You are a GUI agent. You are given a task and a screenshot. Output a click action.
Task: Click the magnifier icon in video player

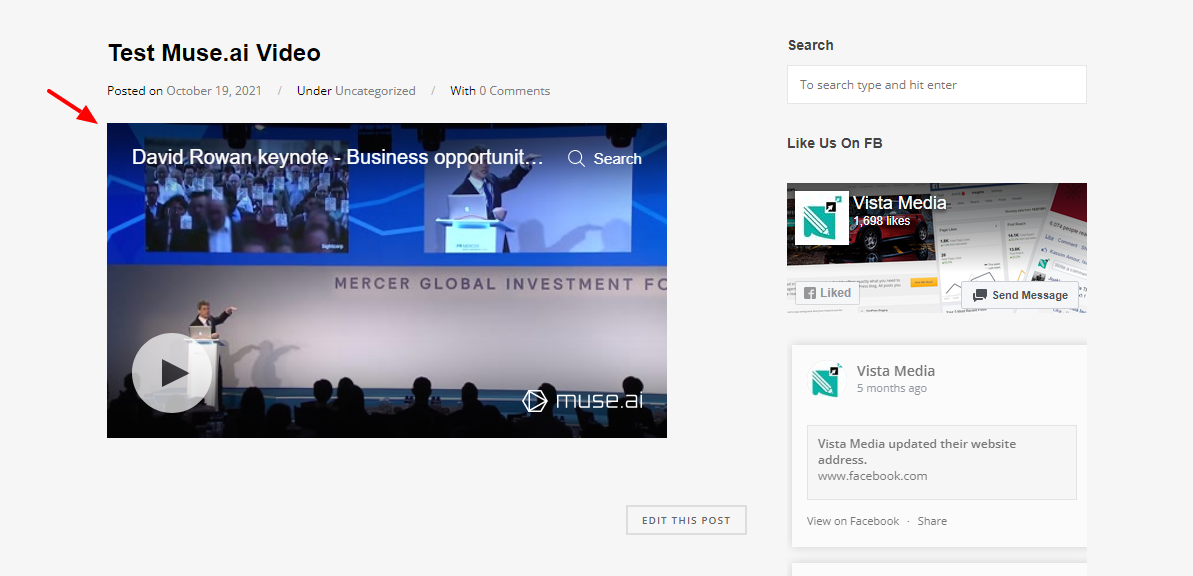point(577,158)
